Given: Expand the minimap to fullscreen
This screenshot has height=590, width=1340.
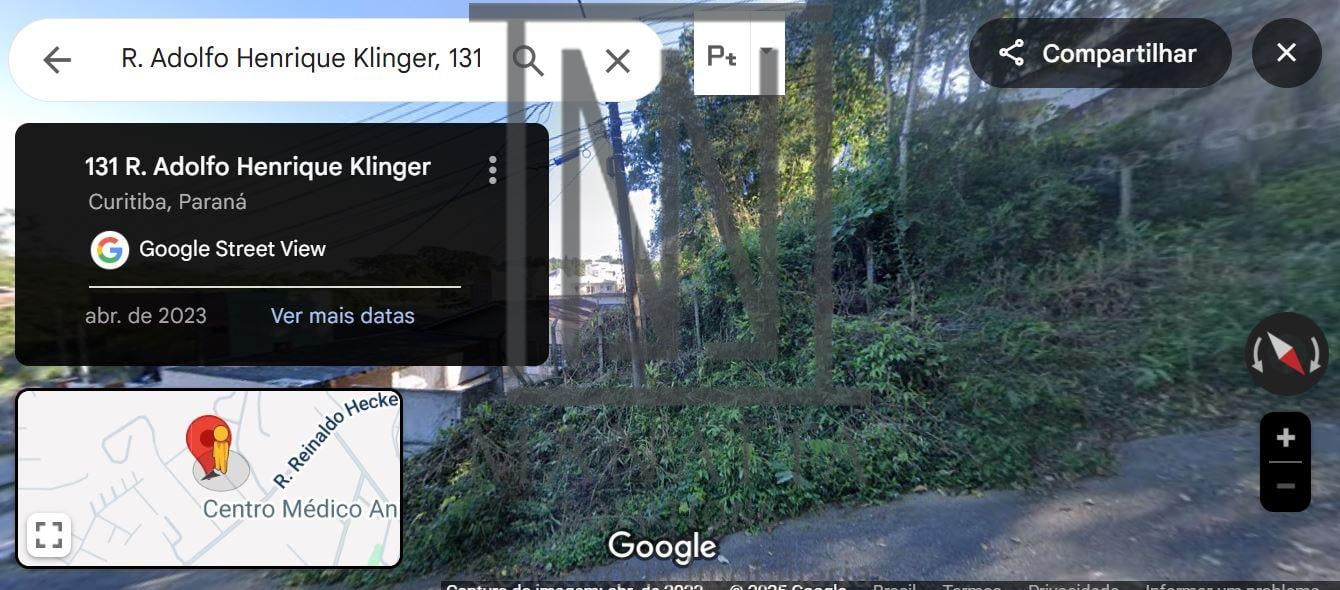Looking at the screenshot, I should tap(48, 535).
